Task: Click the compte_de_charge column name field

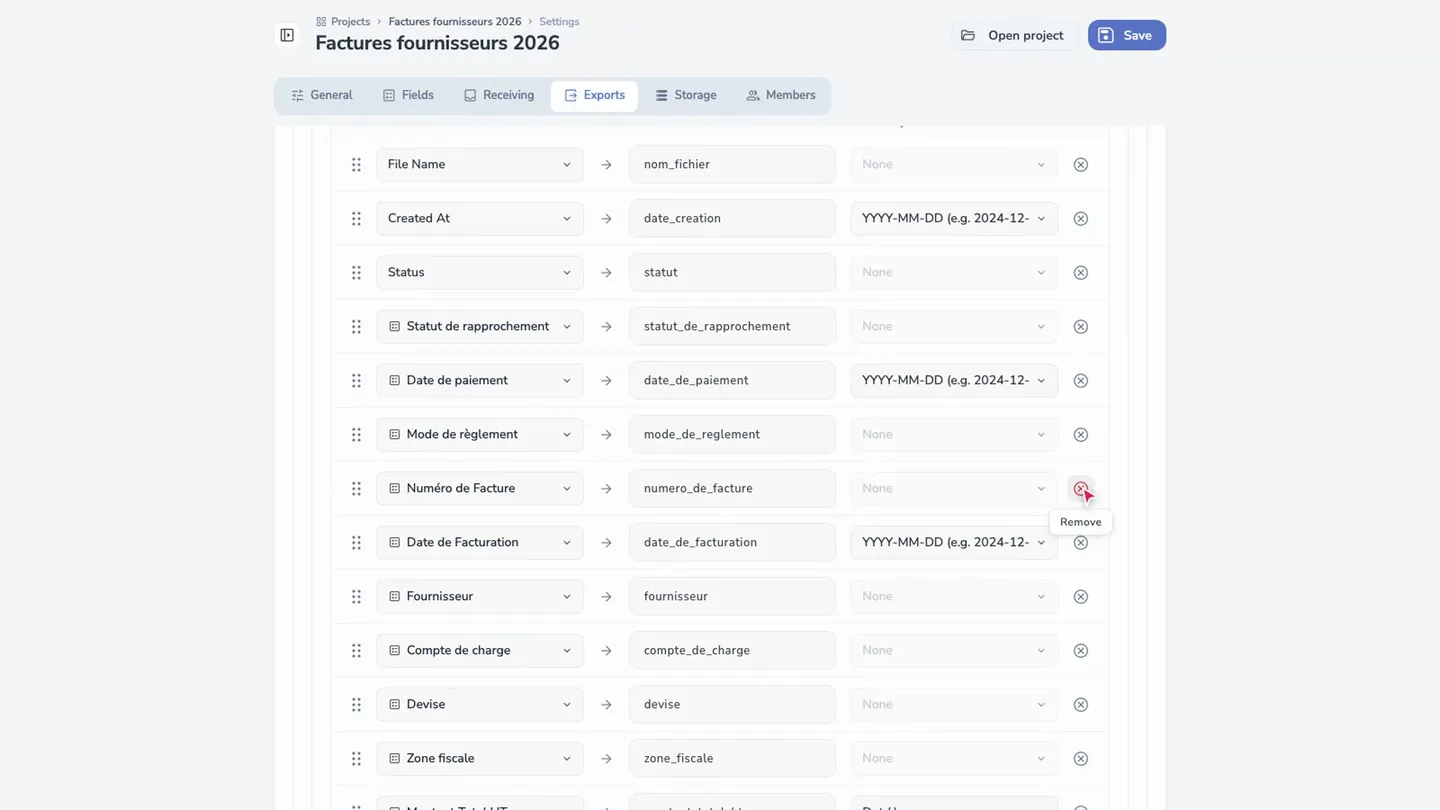Action: [x=732, y=650]
